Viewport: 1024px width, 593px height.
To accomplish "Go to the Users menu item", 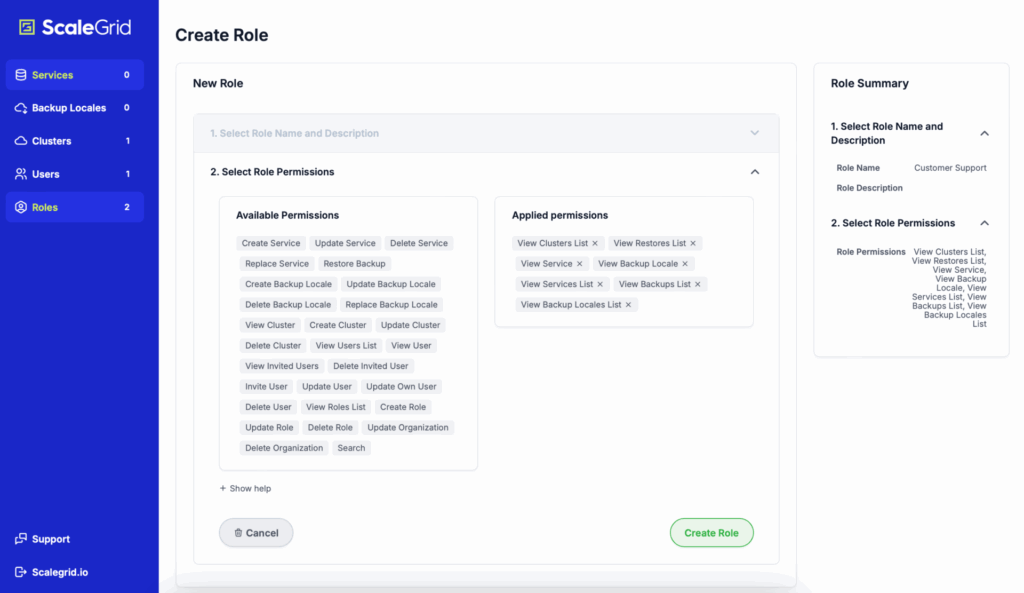I will coord(46,174).
